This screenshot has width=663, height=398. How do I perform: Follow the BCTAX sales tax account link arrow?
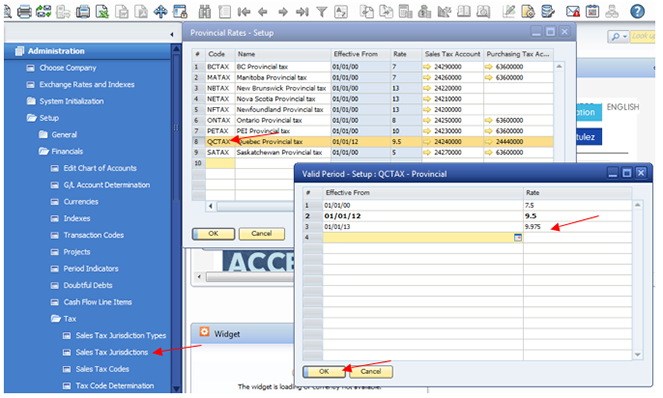click(x=426, y=67)
